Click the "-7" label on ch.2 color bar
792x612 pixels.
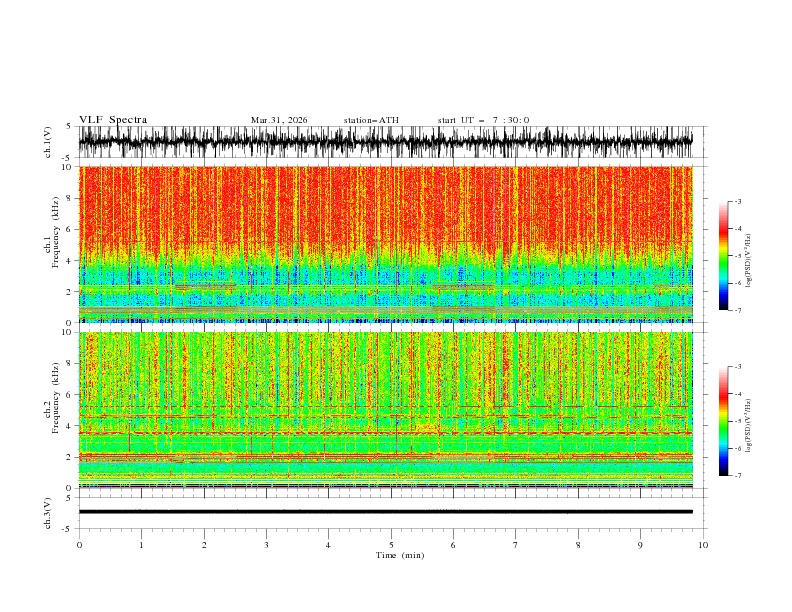[737, 475]
